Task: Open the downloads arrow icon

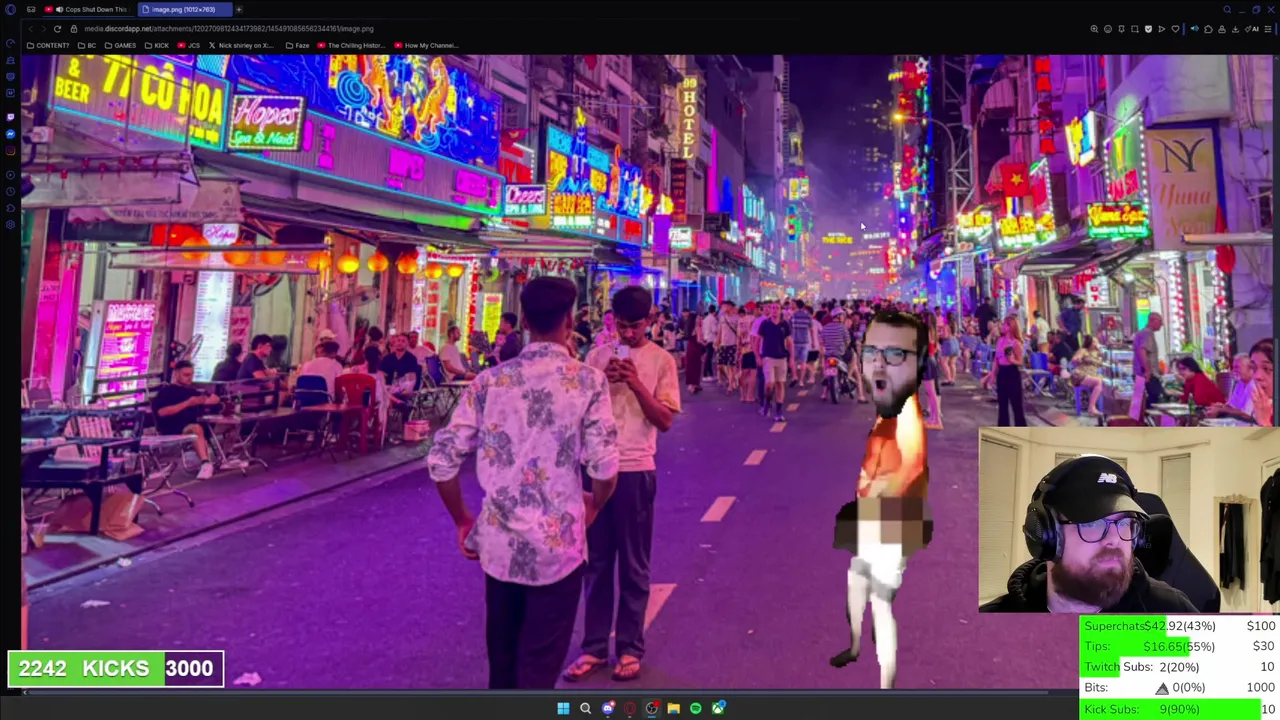Action: (x=1235, y=29)
